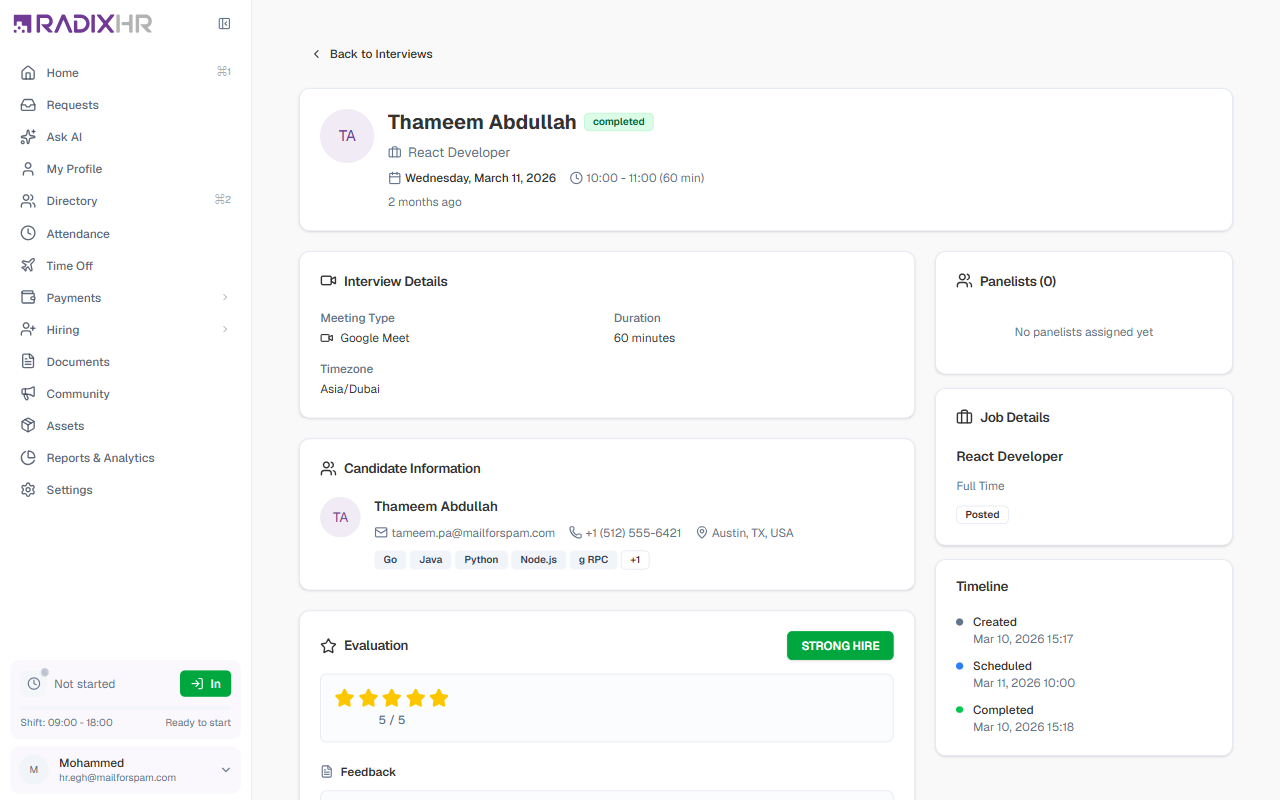The image size is (1280, 800).
Task: Click the five gold stars rating
Action: click(392, 698)
